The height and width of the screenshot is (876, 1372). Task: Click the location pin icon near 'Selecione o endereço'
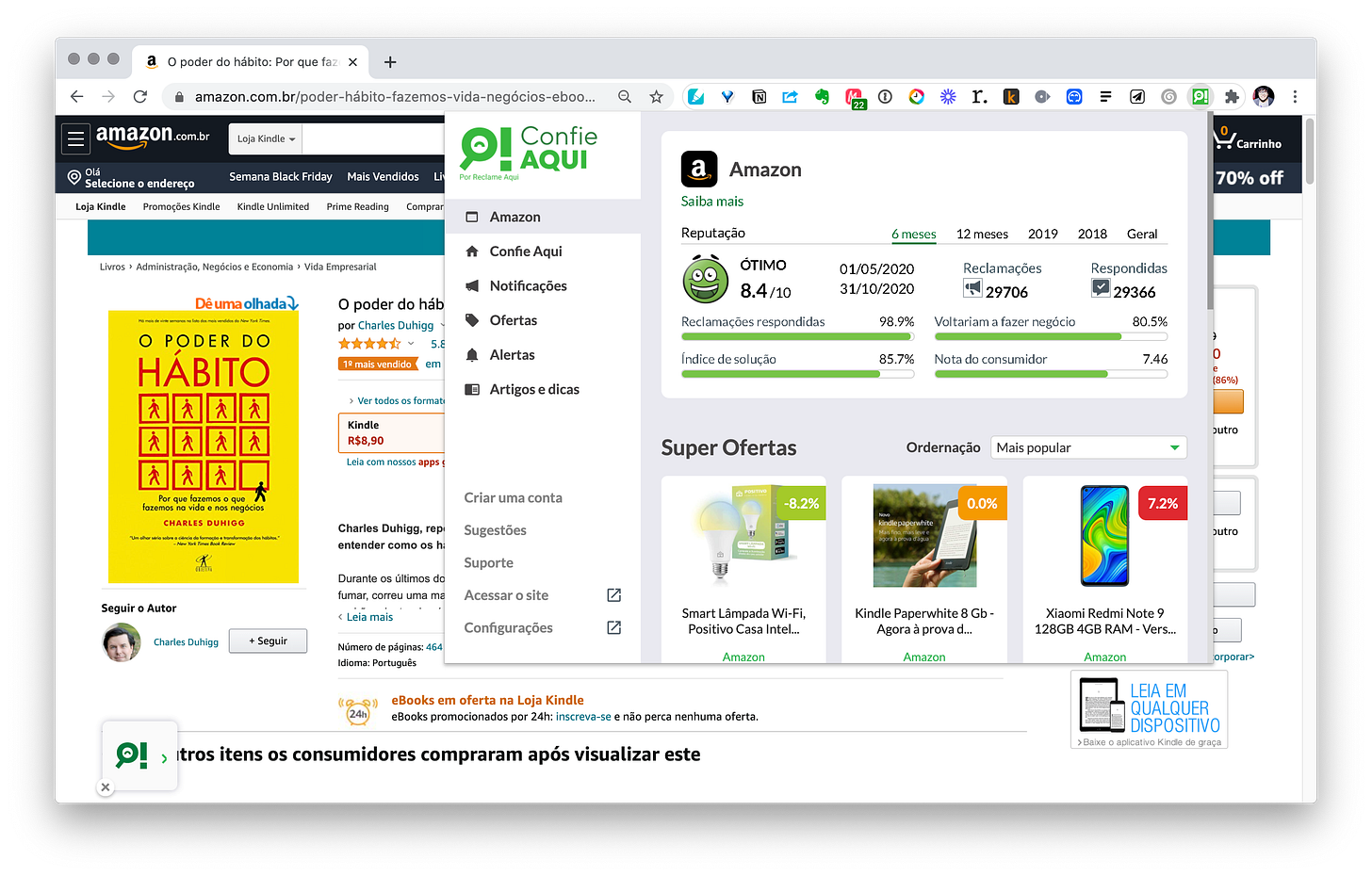click(x=73, y=177)
